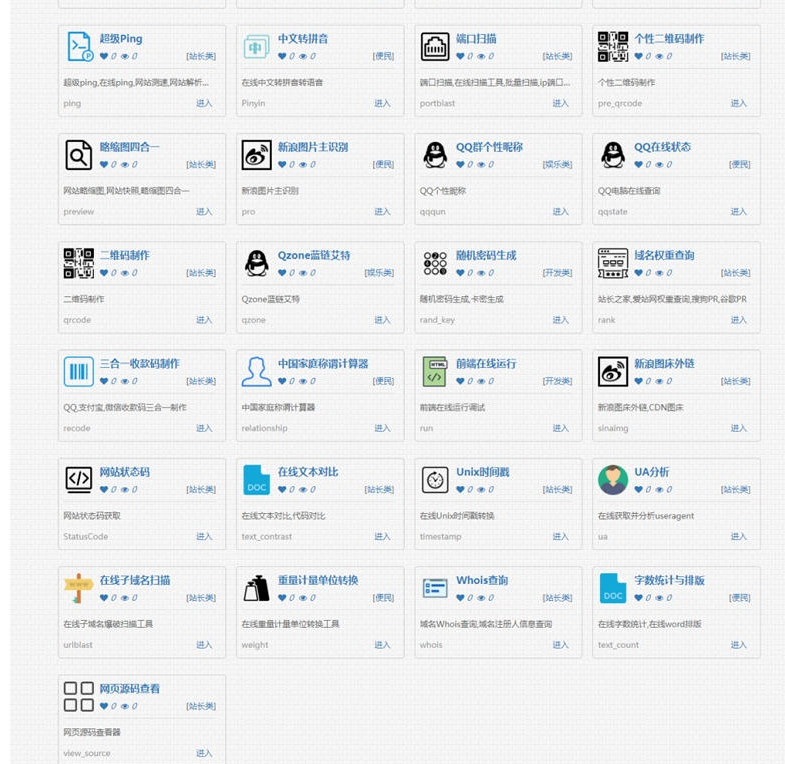Click the 个性二维码制作 QR icon
The height and width of the screenshot is (764, 785).
pyautogui.click(x=613, y=47)
